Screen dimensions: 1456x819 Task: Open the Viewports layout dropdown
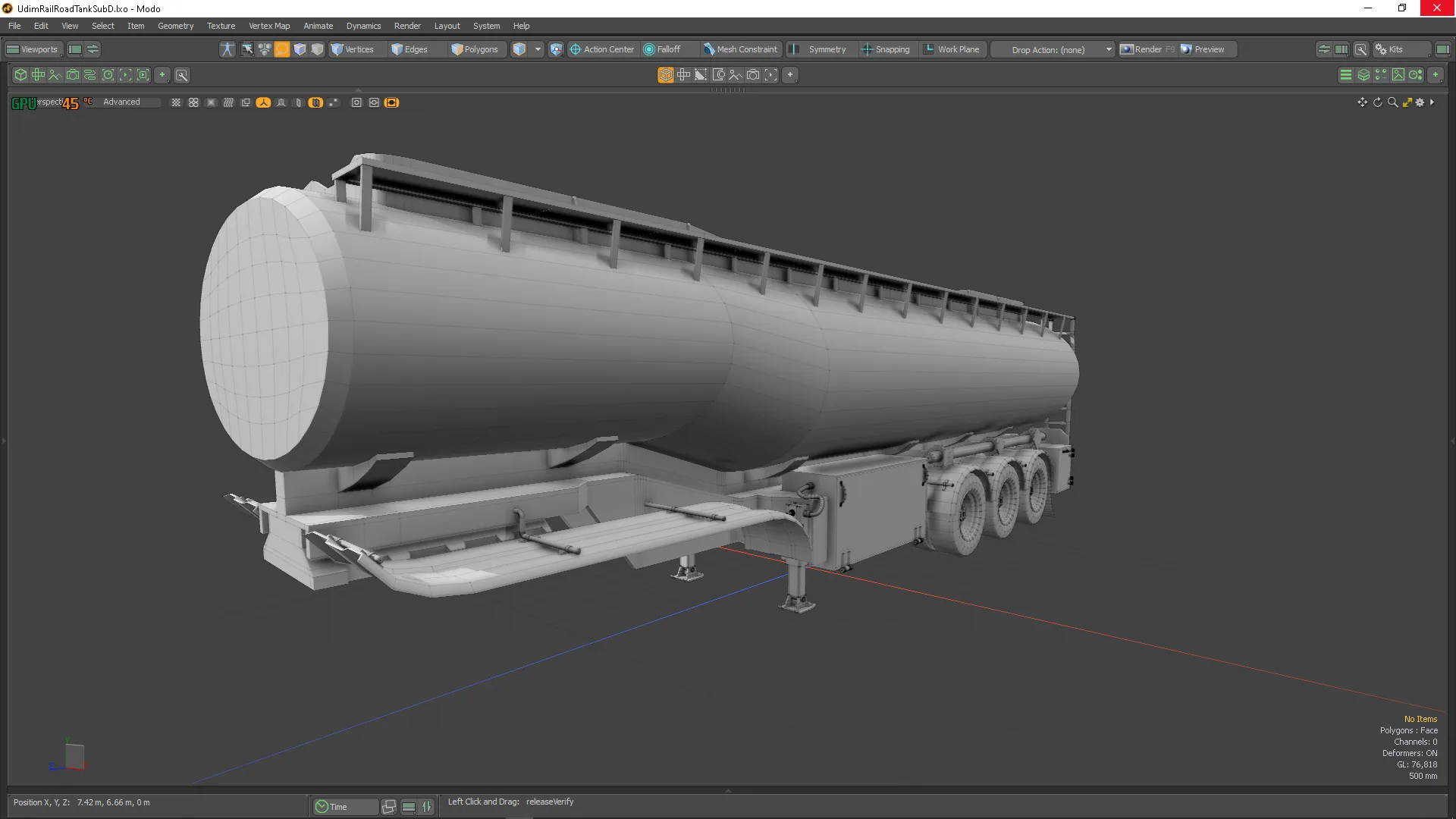click(33, 49)
